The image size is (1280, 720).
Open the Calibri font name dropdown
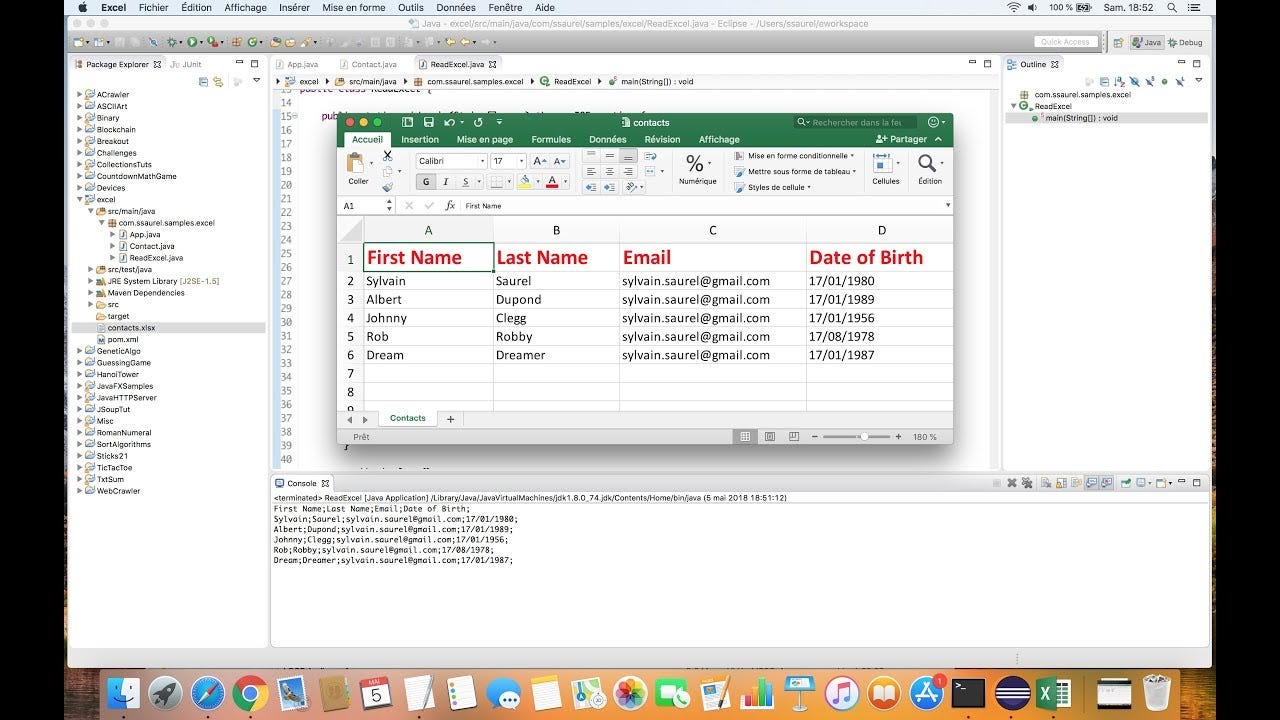click(x=483, y=161)
